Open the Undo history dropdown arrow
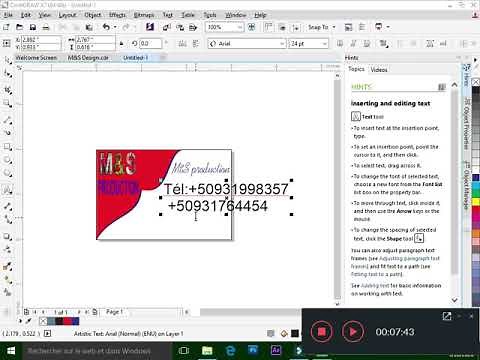 [x=115, y=27]
